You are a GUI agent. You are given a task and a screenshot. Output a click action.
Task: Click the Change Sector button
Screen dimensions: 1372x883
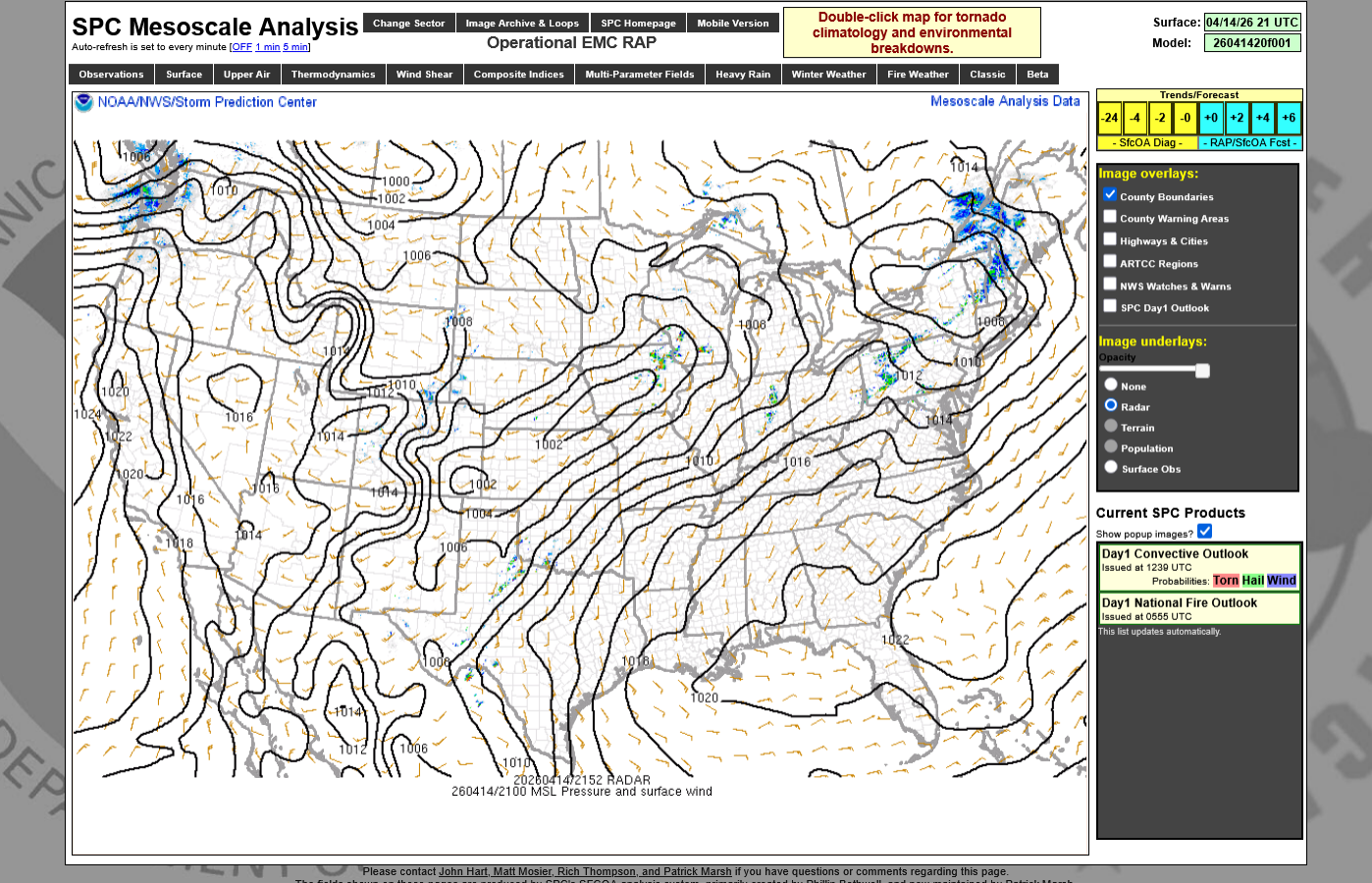pyautogui.click(x=408, y=23)
